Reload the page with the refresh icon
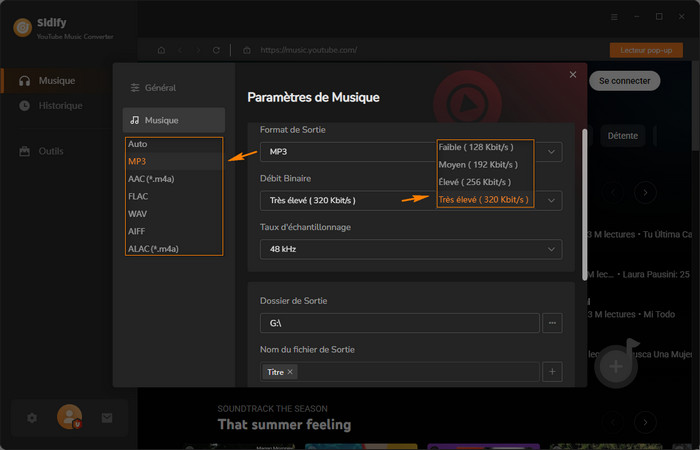Image resolution: width=700 pixels, height=450 pixels. 216,50
